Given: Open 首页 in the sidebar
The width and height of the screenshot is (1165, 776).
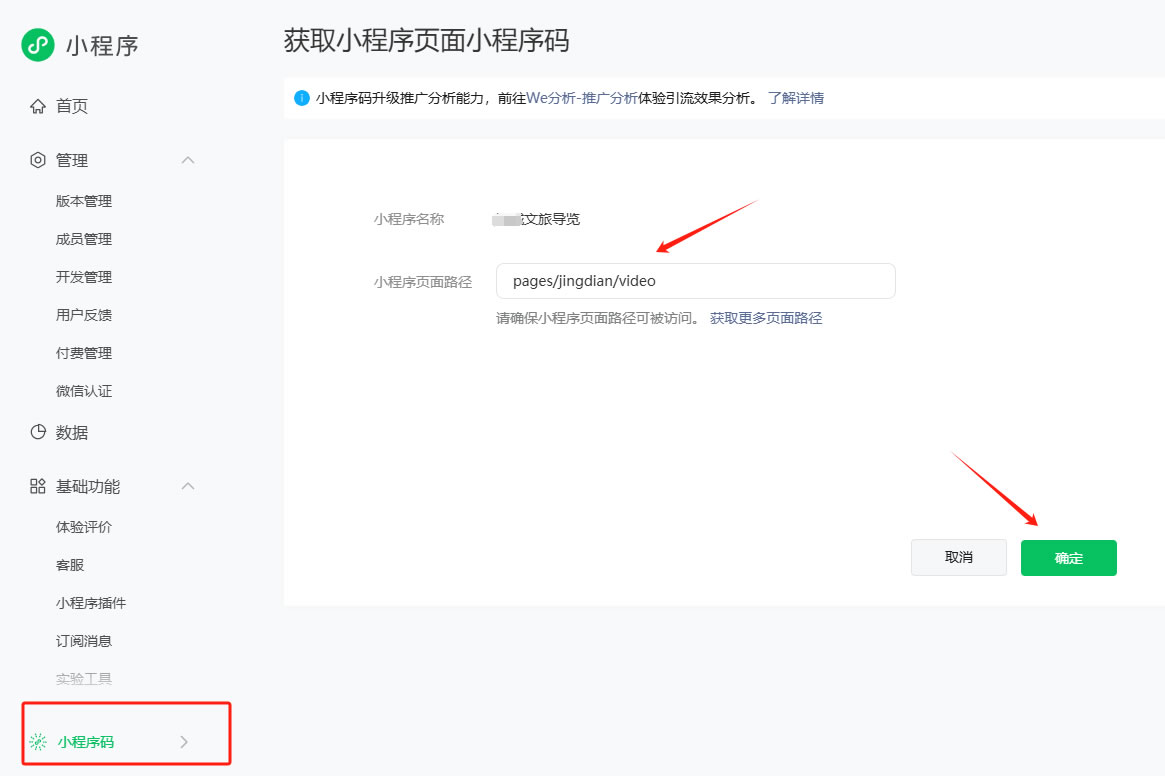Looking at the screenshot, I should 72,106.
